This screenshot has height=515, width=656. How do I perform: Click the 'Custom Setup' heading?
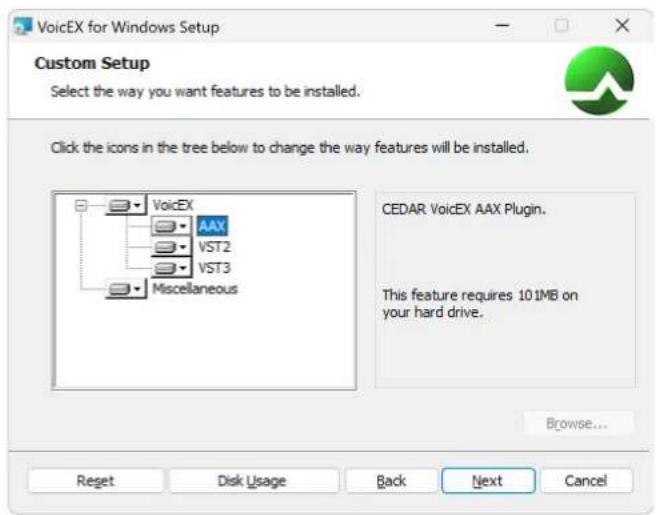pyautogui.click(x=92, y=63)
